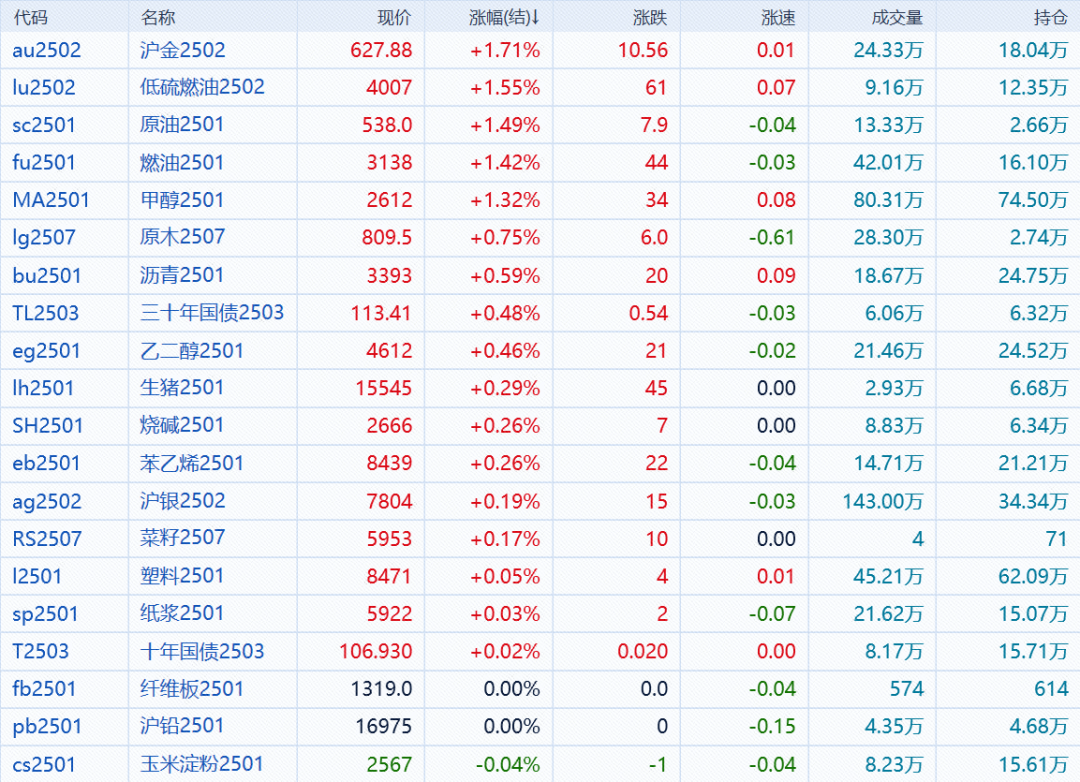Image resolution: width=1080 pixels, height=782 pixels.
Task: Open 沪银2502 contract details
Action: pyautogui.click(x=183, y=501)
